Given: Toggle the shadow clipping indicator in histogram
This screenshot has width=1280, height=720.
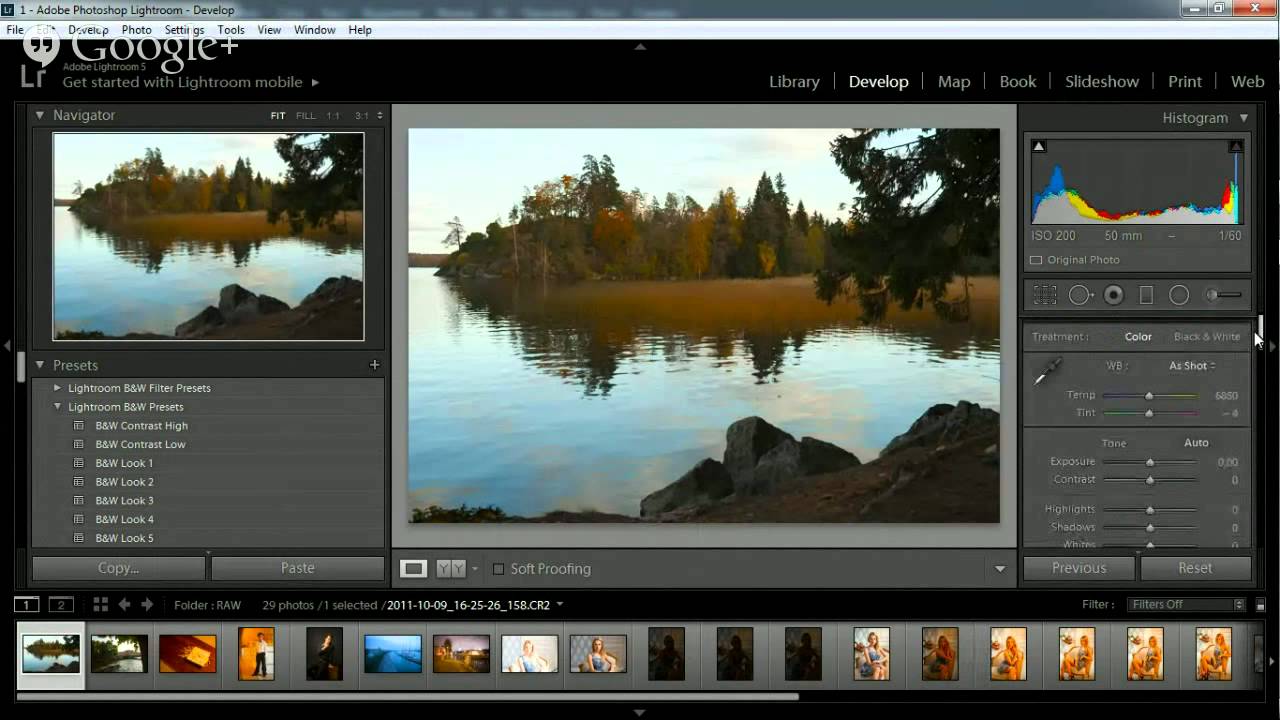Looking at the screenshot, I should pyautogui.click(x=1038, y=146).
